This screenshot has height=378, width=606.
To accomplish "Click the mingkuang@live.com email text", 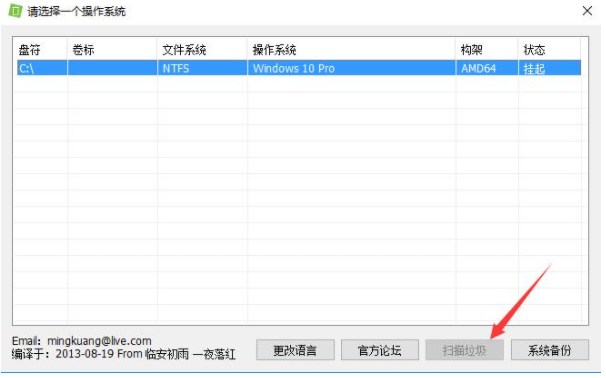I will pyautogui.click(x=99, y=341).
